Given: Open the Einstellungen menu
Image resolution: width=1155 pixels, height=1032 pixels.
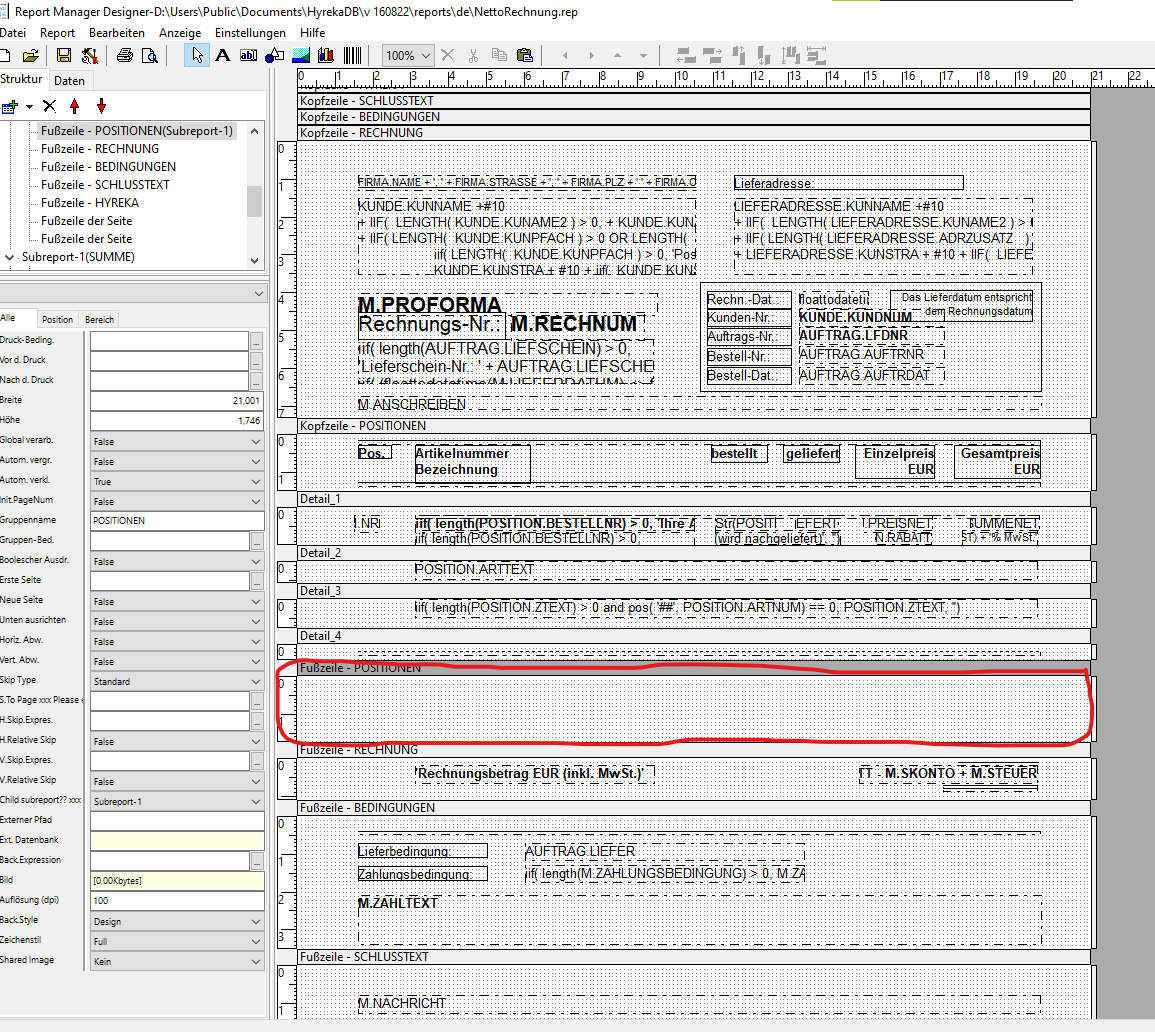Looking at the screenshot, I should click(x=250, y=32).
